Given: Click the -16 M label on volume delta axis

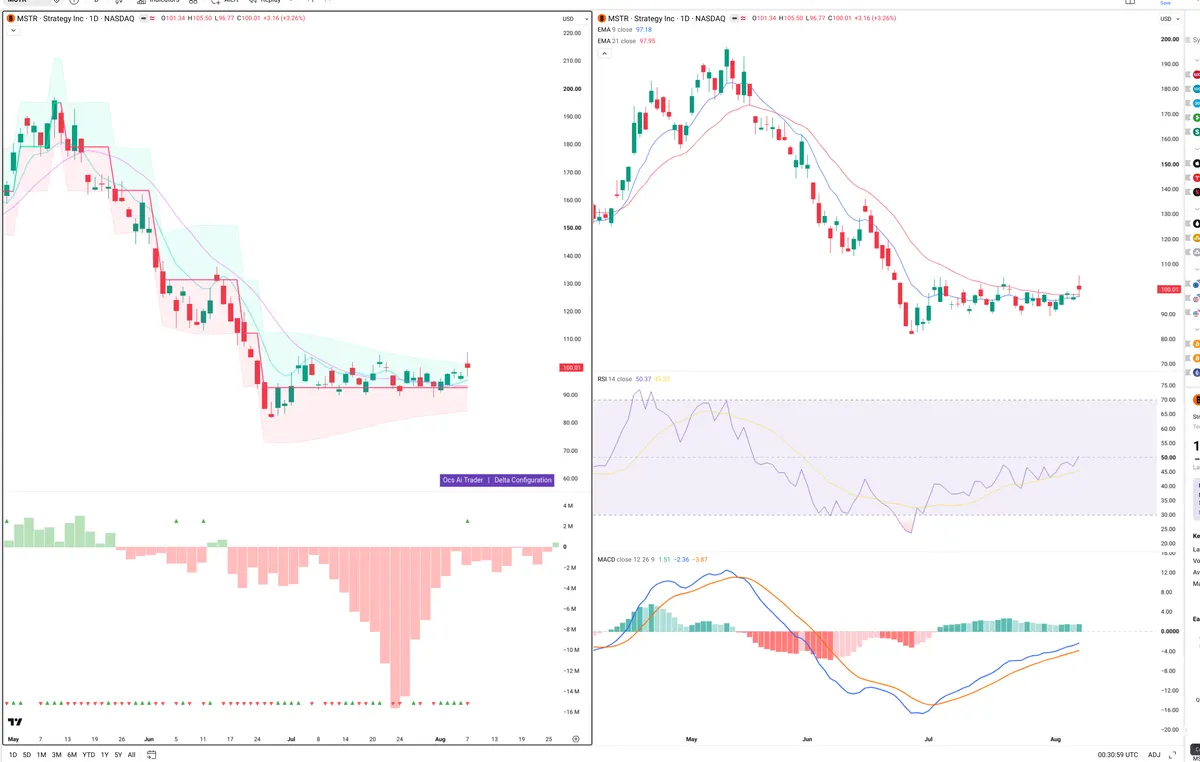Looking at the screenshot, I should (x=570, y=712).
